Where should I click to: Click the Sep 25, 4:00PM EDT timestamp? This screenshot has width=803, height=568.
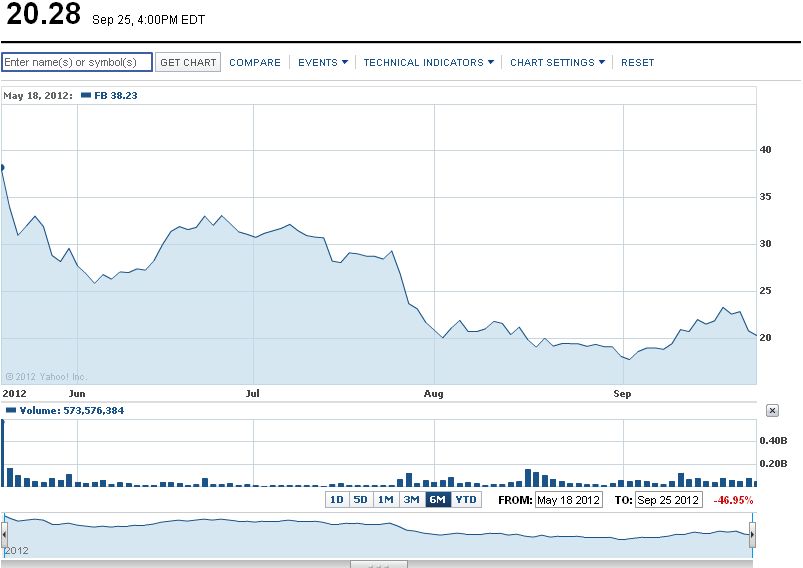pyautogui.click(x=149, y=20)
